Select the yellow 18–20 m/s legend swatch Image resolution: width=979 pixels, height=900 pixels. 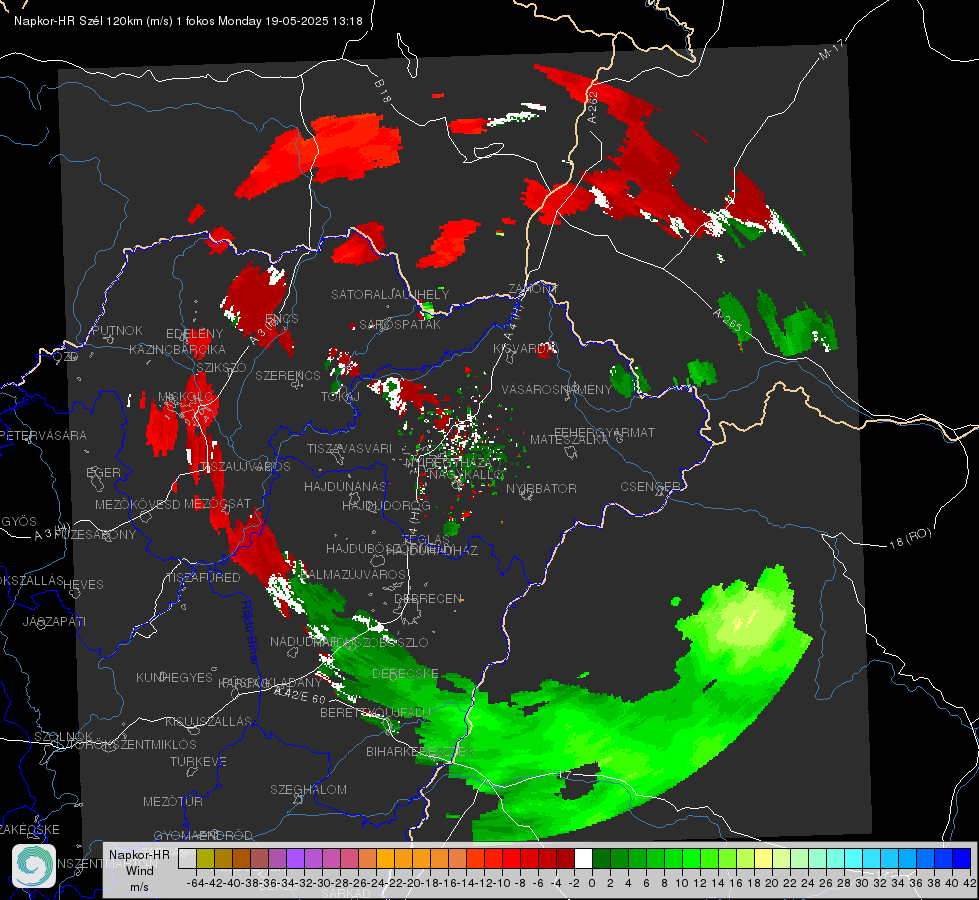coord(763,858)
